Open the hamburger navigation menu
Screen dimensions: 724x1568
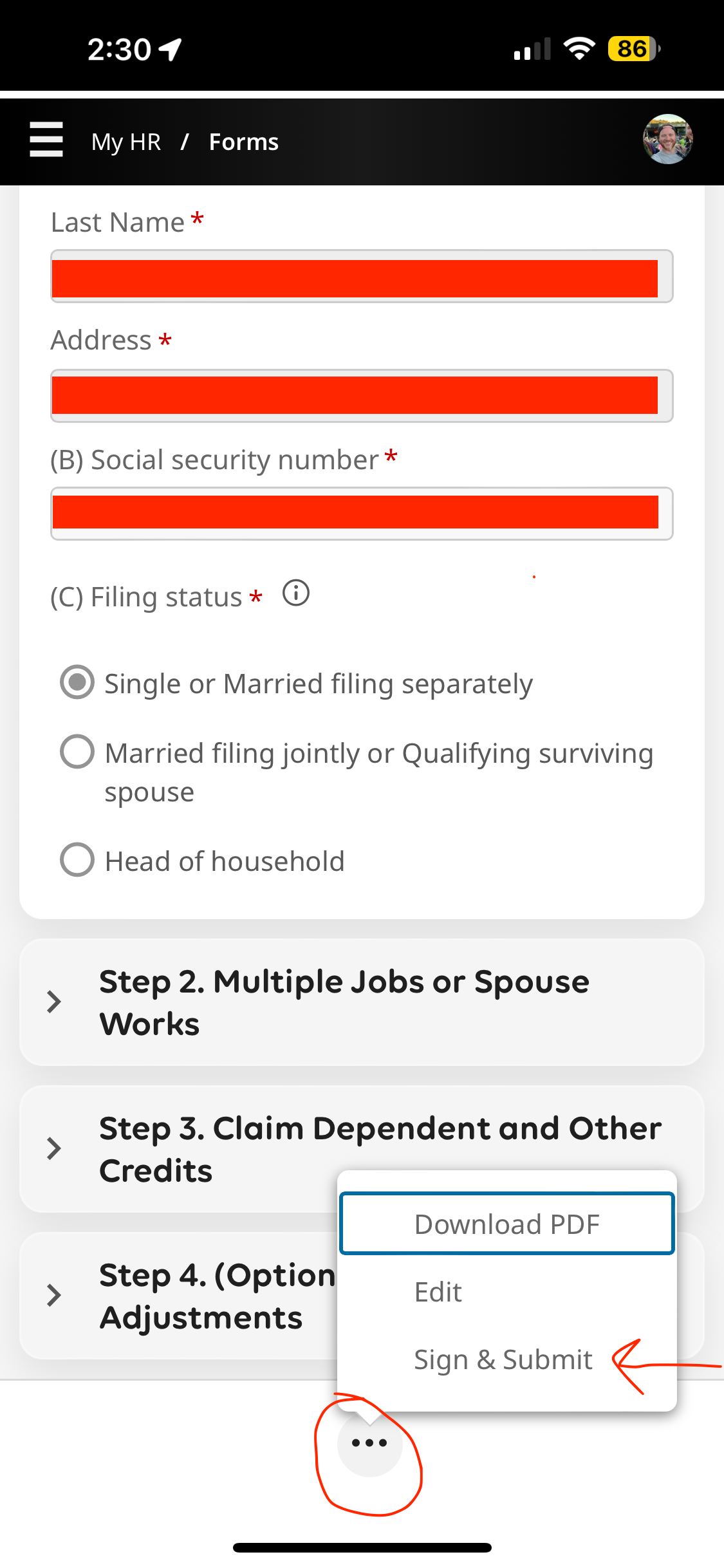click(46, 140)
